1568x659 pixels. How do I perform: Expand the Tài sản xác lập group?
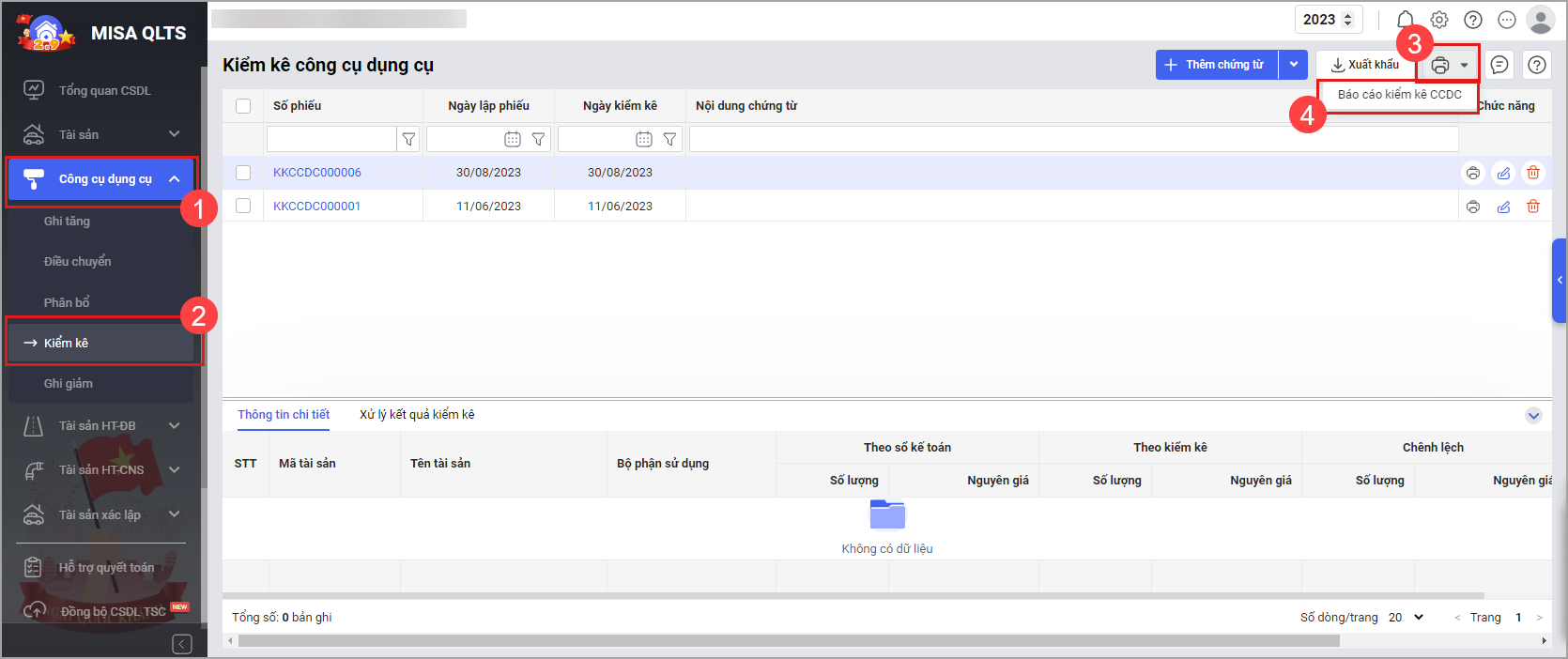coord(174,514)
